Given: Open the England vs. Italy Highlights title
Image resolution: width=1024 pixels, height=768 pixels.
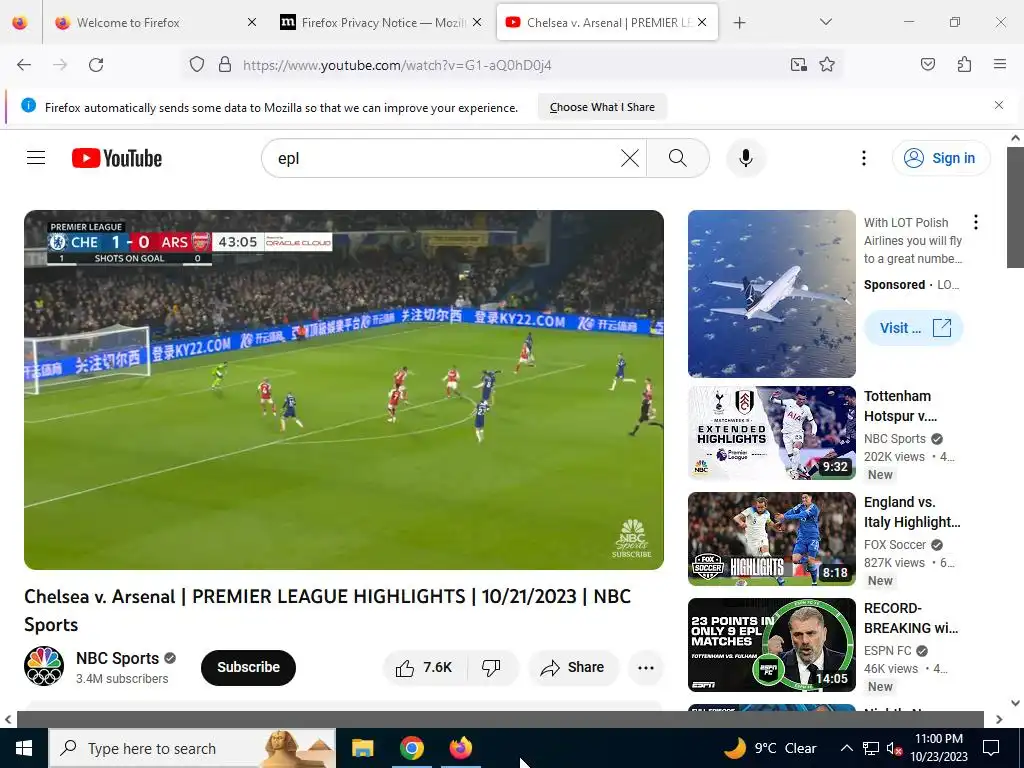Looking at the screenshot, I should tap(912, 512).
